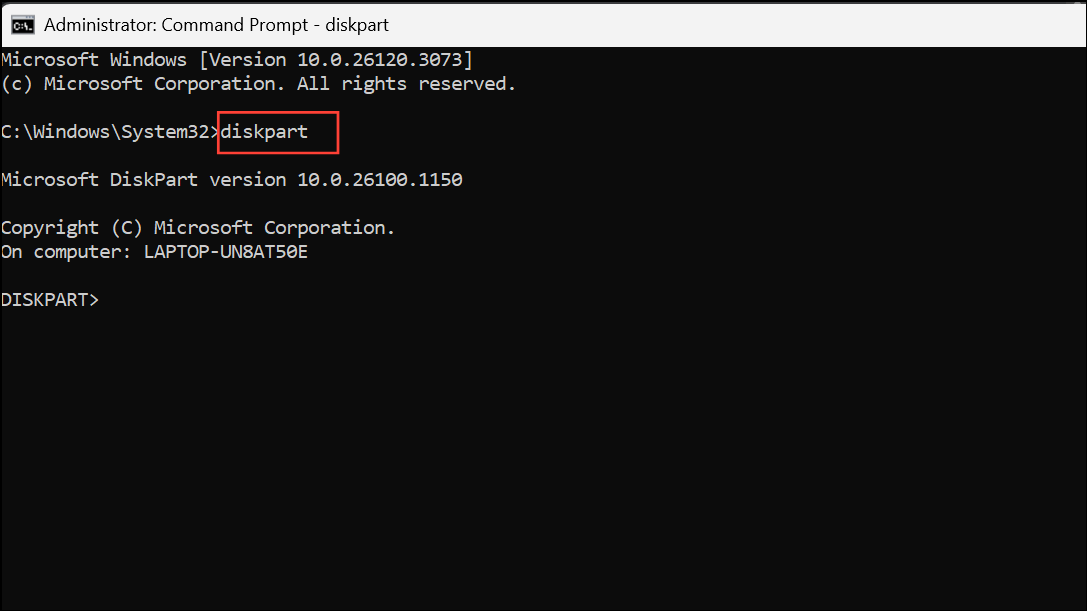Click the empty title bar area right of the title
This screenshot has width=1087, height=611.
click(x=735, y=25)
